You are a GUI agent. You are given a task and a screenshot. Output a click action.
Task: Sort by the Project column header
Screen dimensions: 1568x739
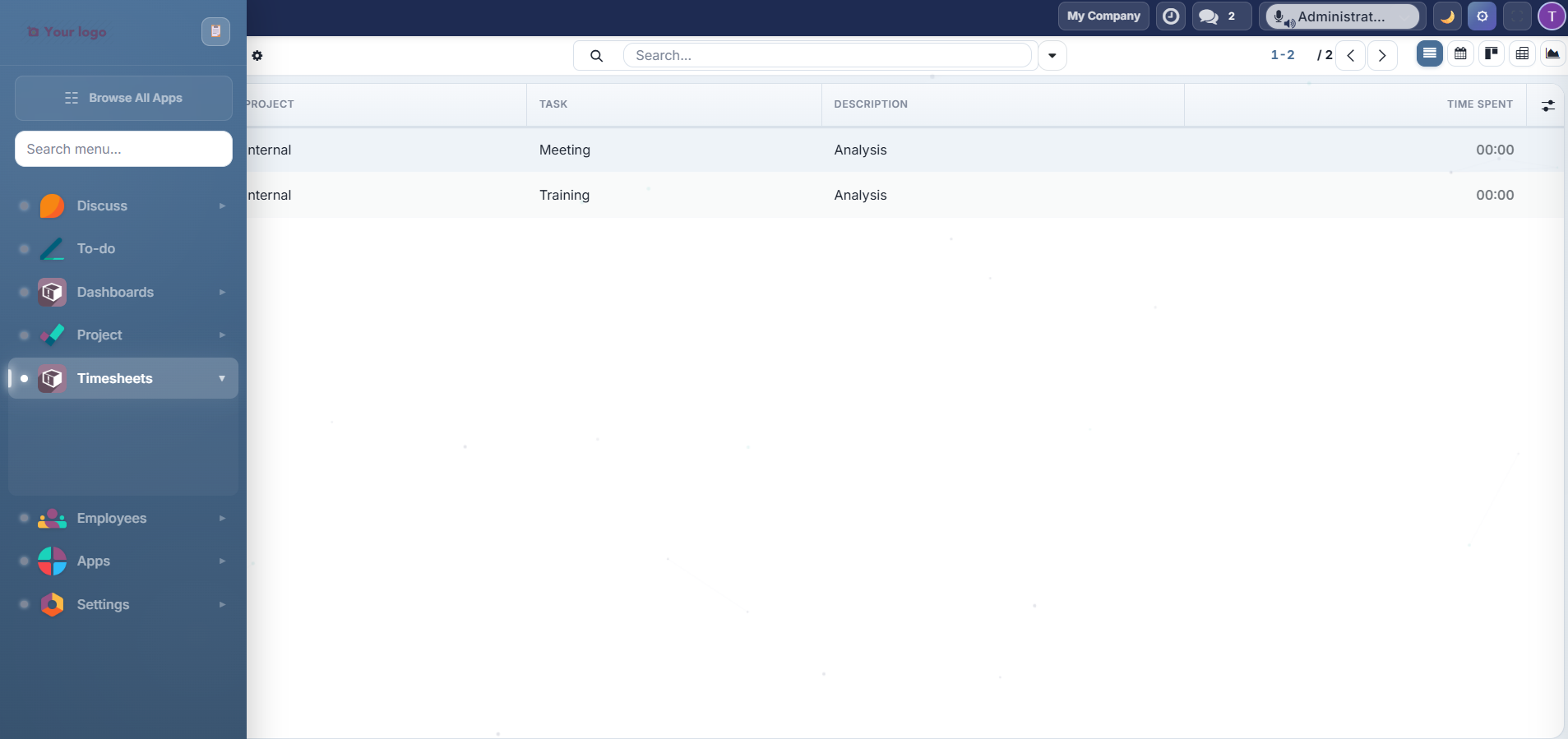[386, 104]
